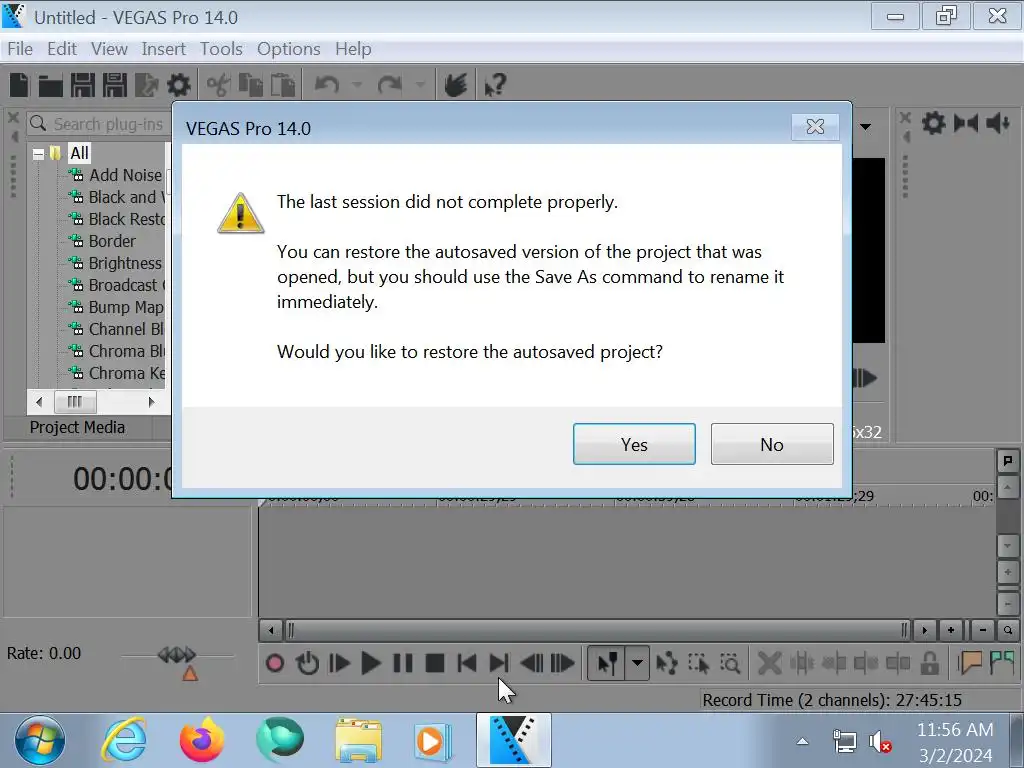Image resolution: width=1024 pixels, height=768 pixels.
Task: Close the VEGAS Pro 14.0 dialog
Action: tap(814, 127)
